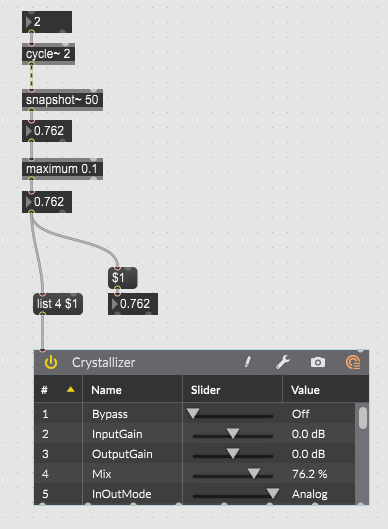Click the InOutMode slider handle
The height and width of the screenshot is (529, 388).
point(273,493)
